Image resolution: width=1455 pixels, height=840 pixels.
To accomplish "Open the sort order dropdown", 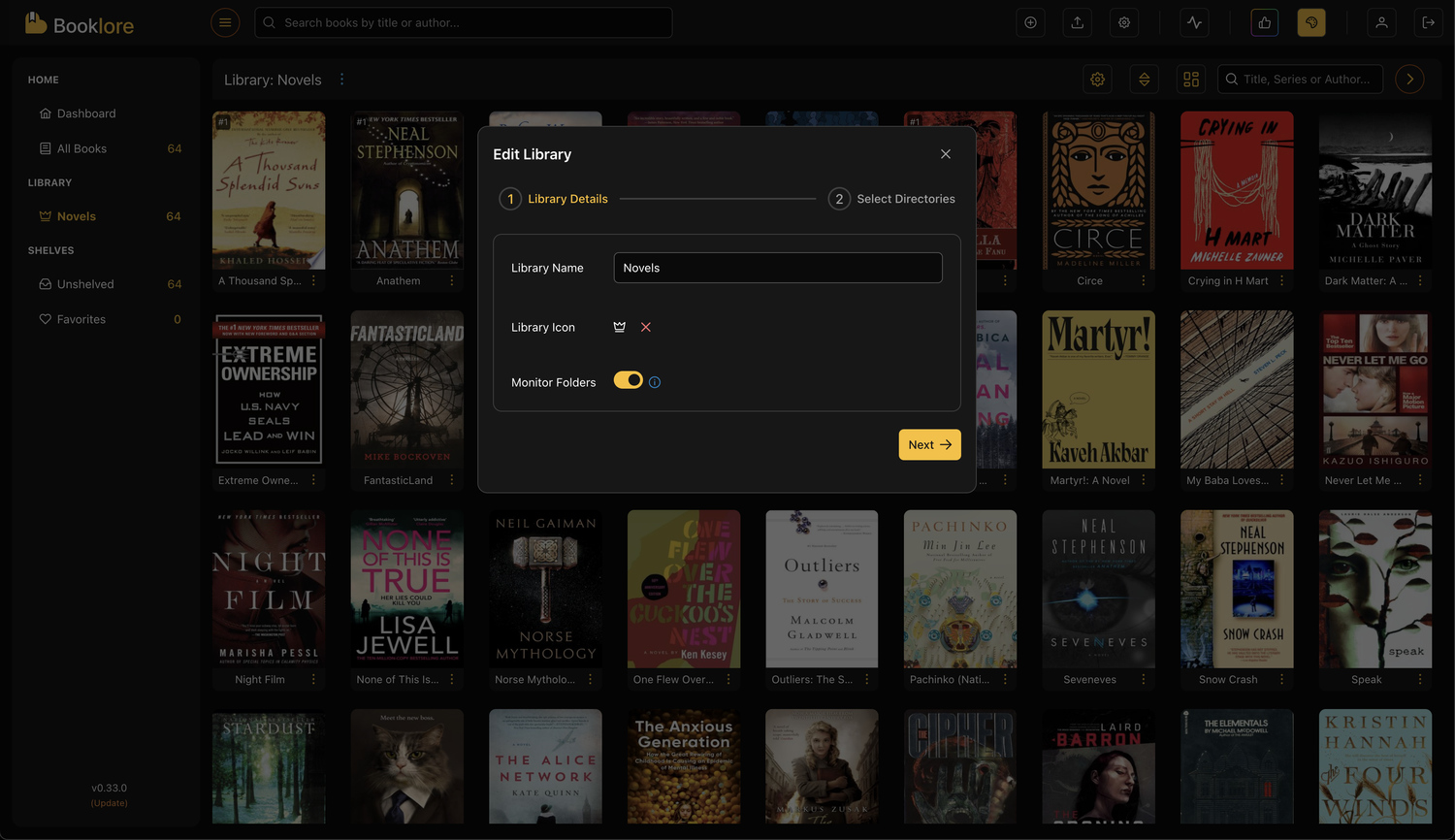I will point(1145,80).
